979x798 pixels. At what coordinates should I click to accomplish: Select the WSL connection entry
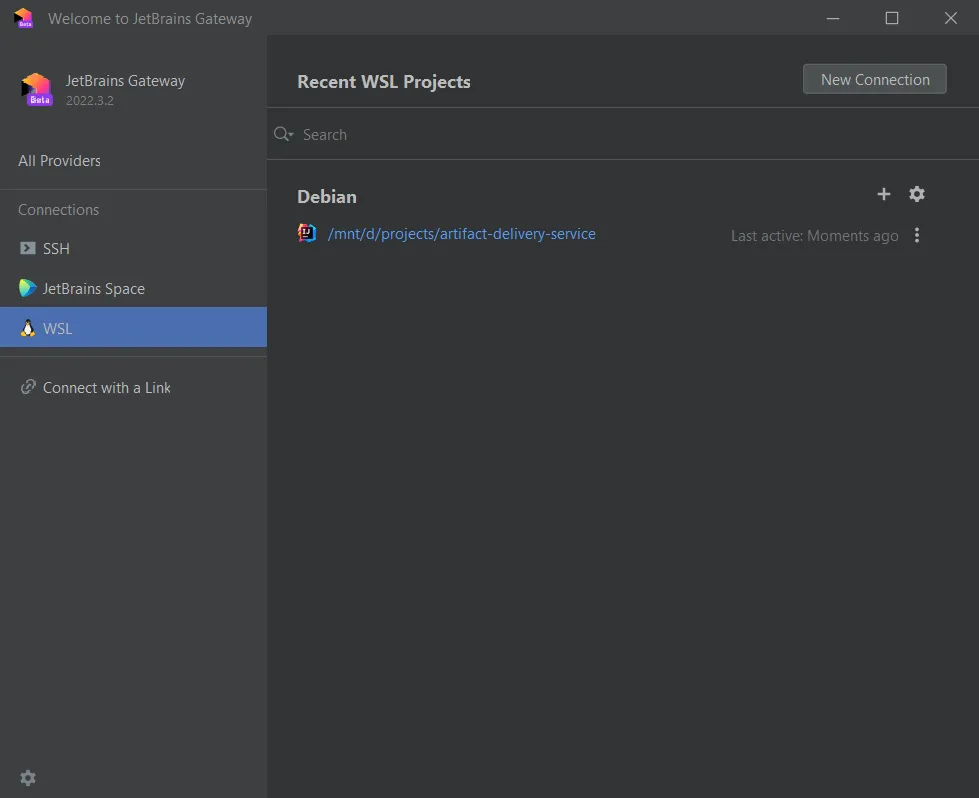[58, 328]
